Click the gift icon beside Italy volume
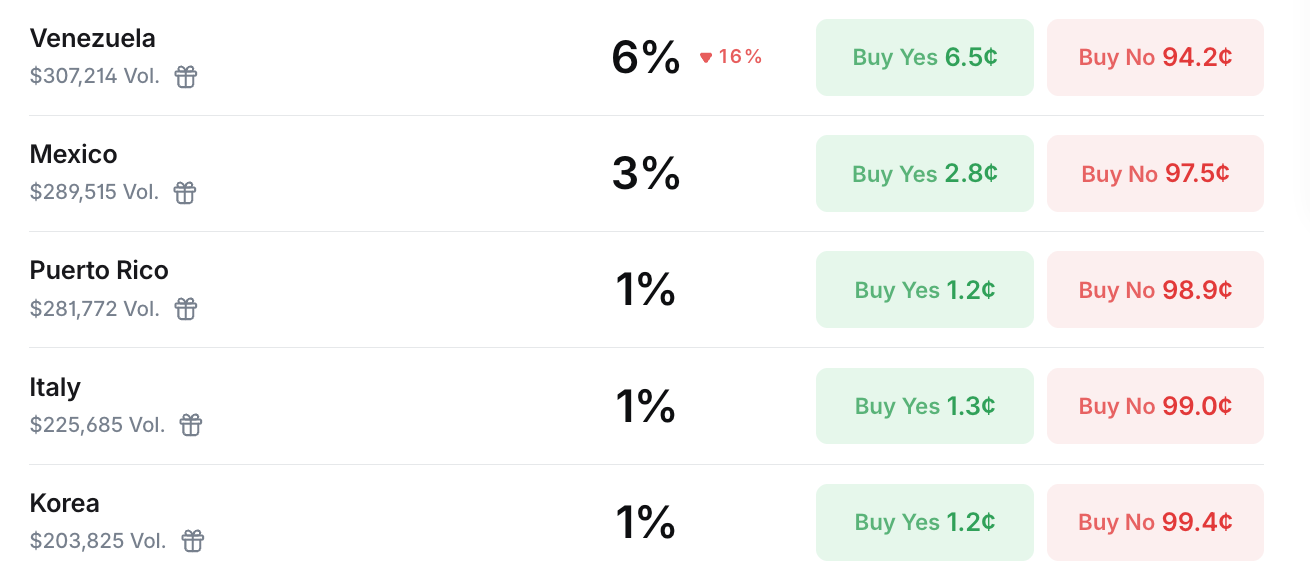 [191, 425]
